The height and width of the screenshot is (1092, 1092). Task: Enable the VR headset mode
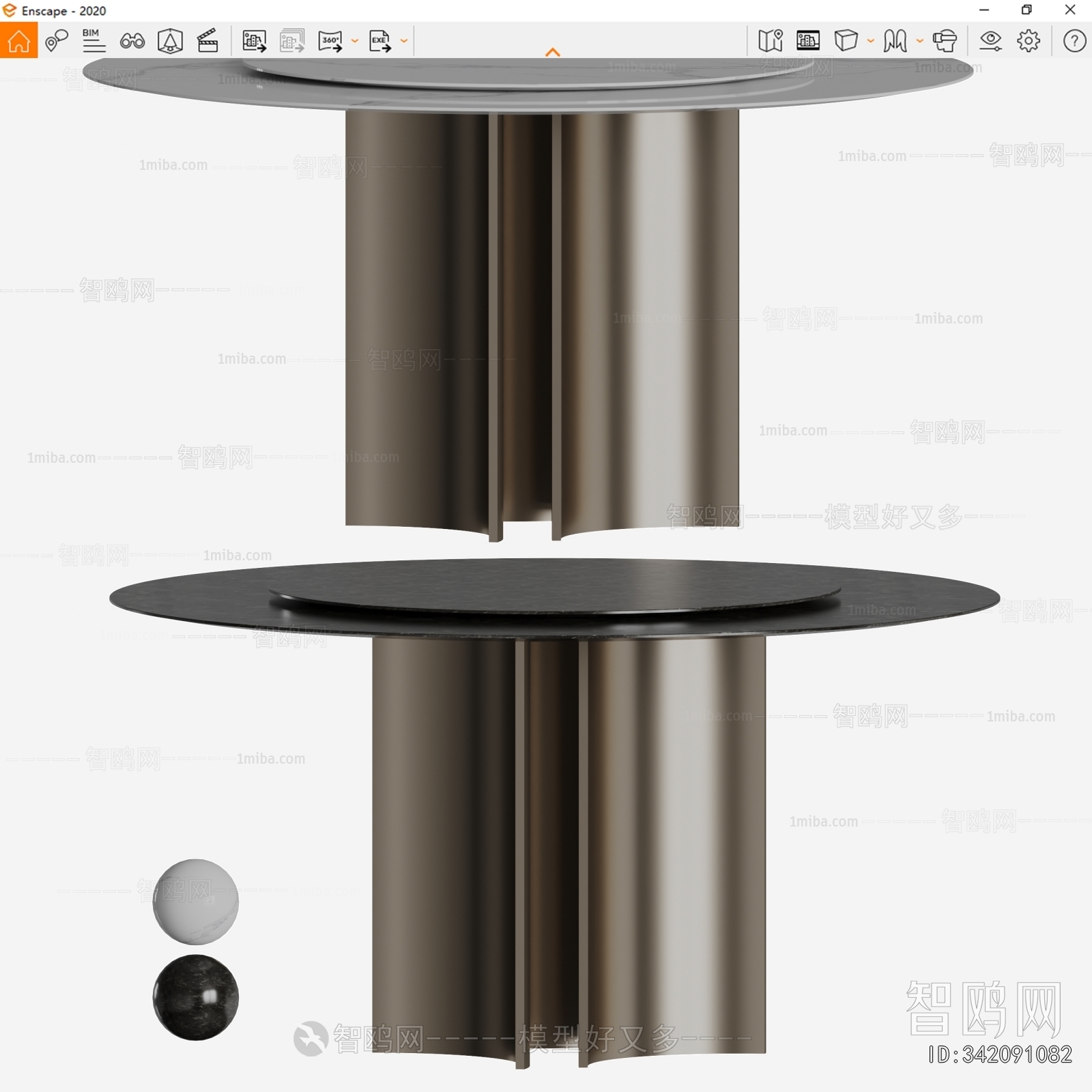click(x=945, y=41)
